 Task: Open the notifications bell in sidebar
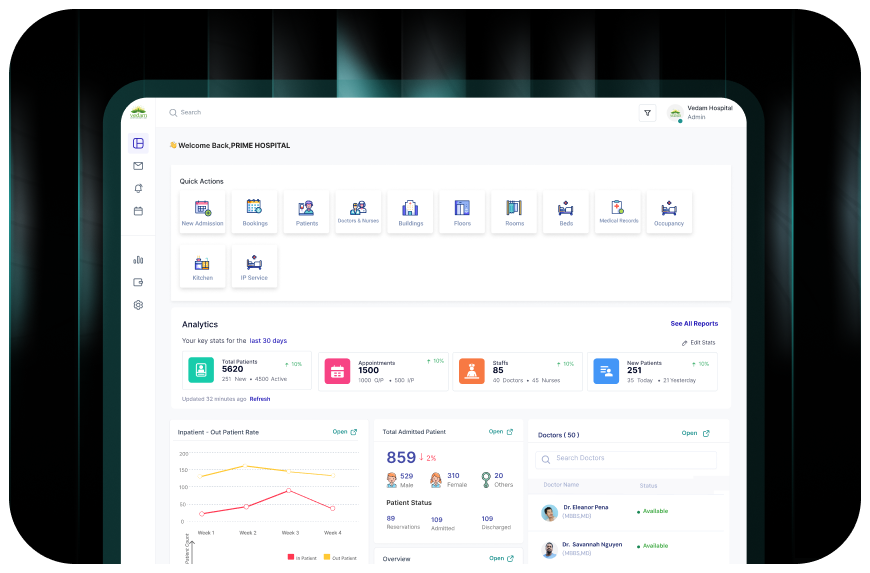tap(138, 188)
